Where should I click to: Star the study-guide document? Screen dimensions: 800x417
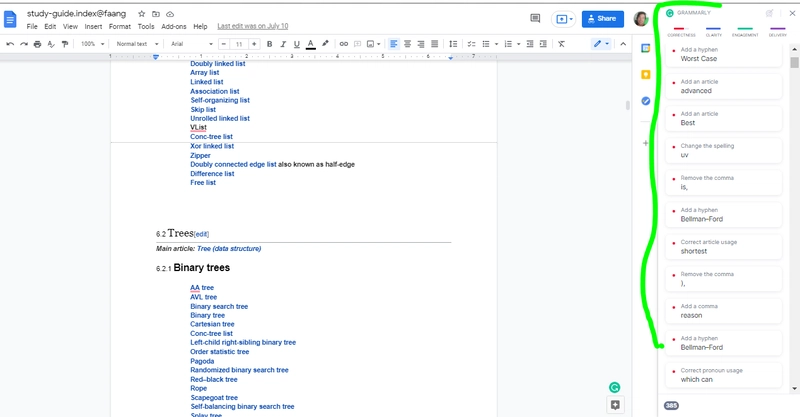coord(142,14)
